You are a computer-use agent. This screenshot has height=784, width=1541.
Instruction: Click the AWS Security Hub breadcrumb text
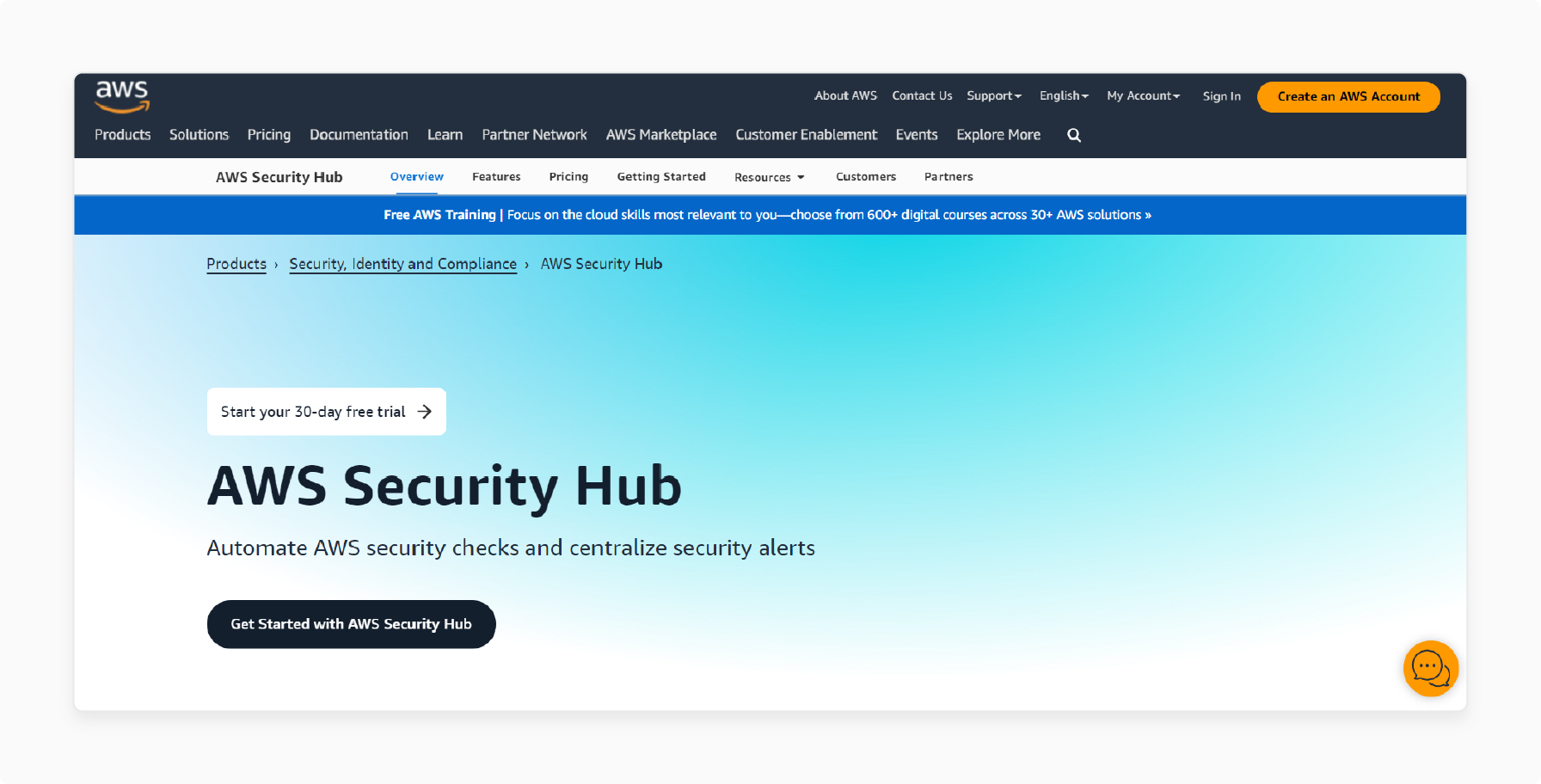pyautogui.click(x=601, y=264)
